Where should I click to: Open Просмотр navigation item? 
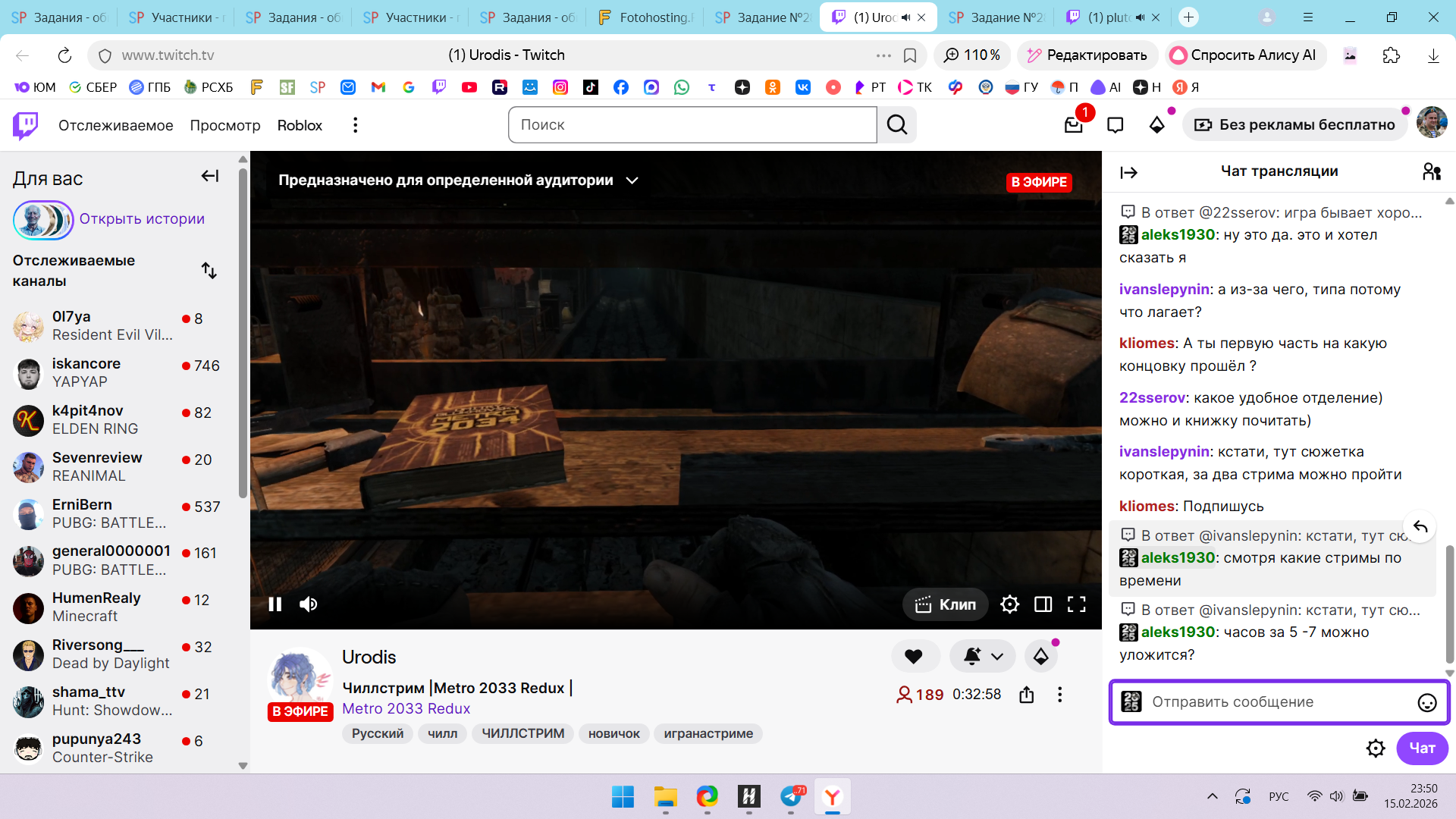(224, 125)
